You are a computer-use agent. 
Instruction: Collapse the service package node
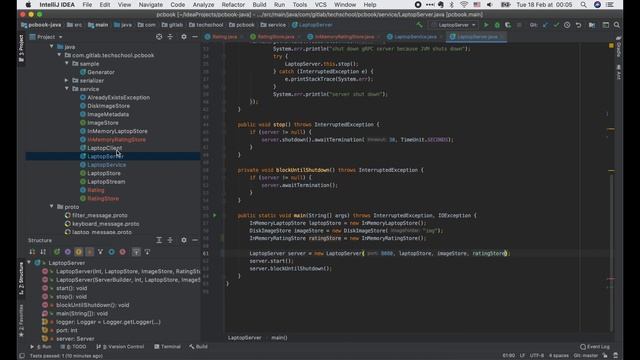(x=67, y=89)
